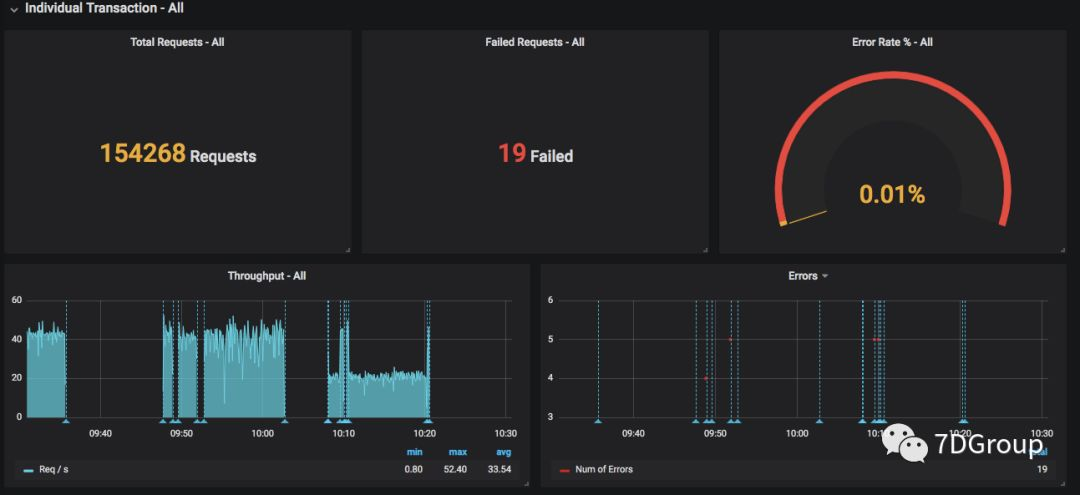This screenshot has width=1080, height=495.
Task: Click the annotation marker near 10:03 on Throughput chart
Action: click(284, 420)
